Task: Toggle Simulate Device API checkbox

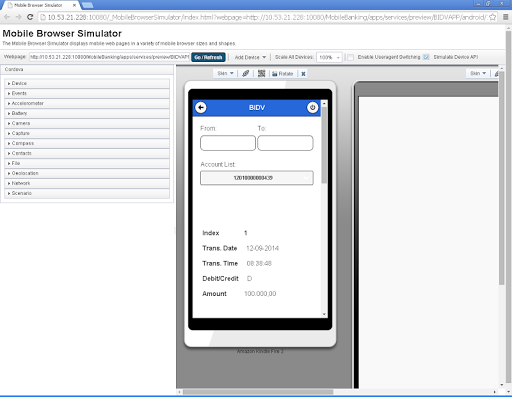Action: click(x=426, y=57)
